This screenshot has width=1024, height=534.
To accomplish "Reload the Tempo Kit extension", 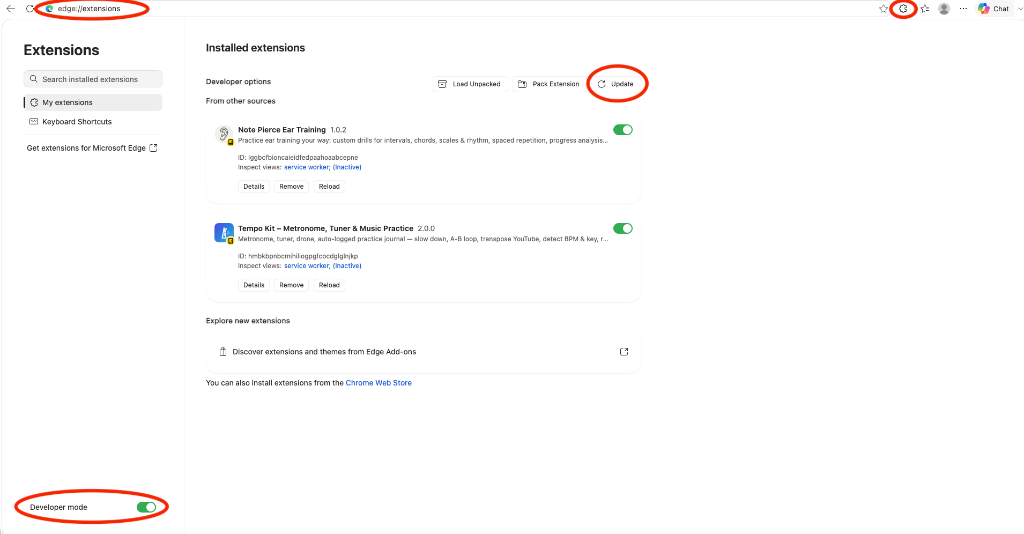I will pos(329,285).
